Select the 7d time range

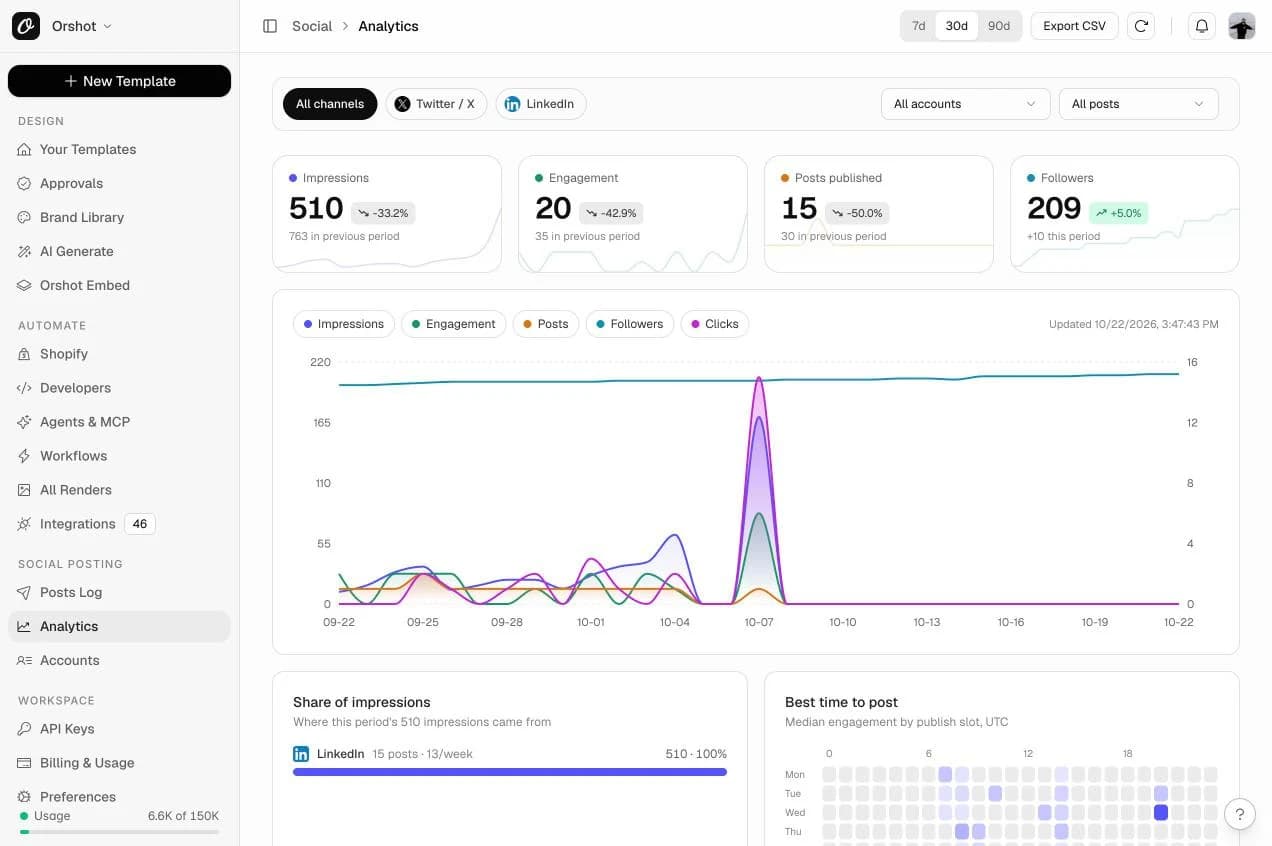[x=918, y=26]
